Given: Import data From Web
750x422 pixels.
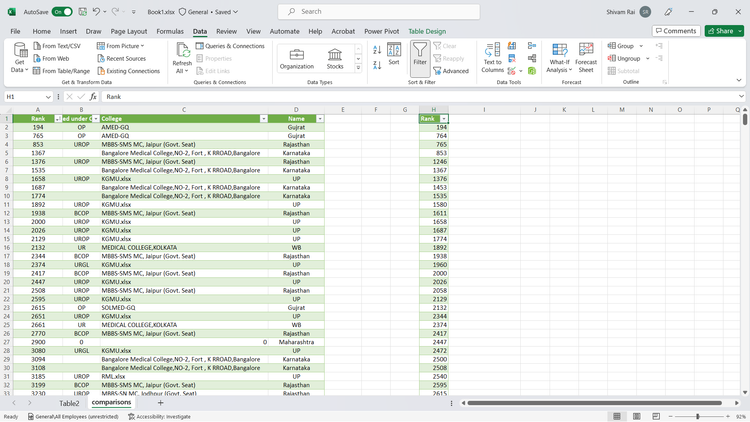Looking at the screenshot, I should point(51,58).
